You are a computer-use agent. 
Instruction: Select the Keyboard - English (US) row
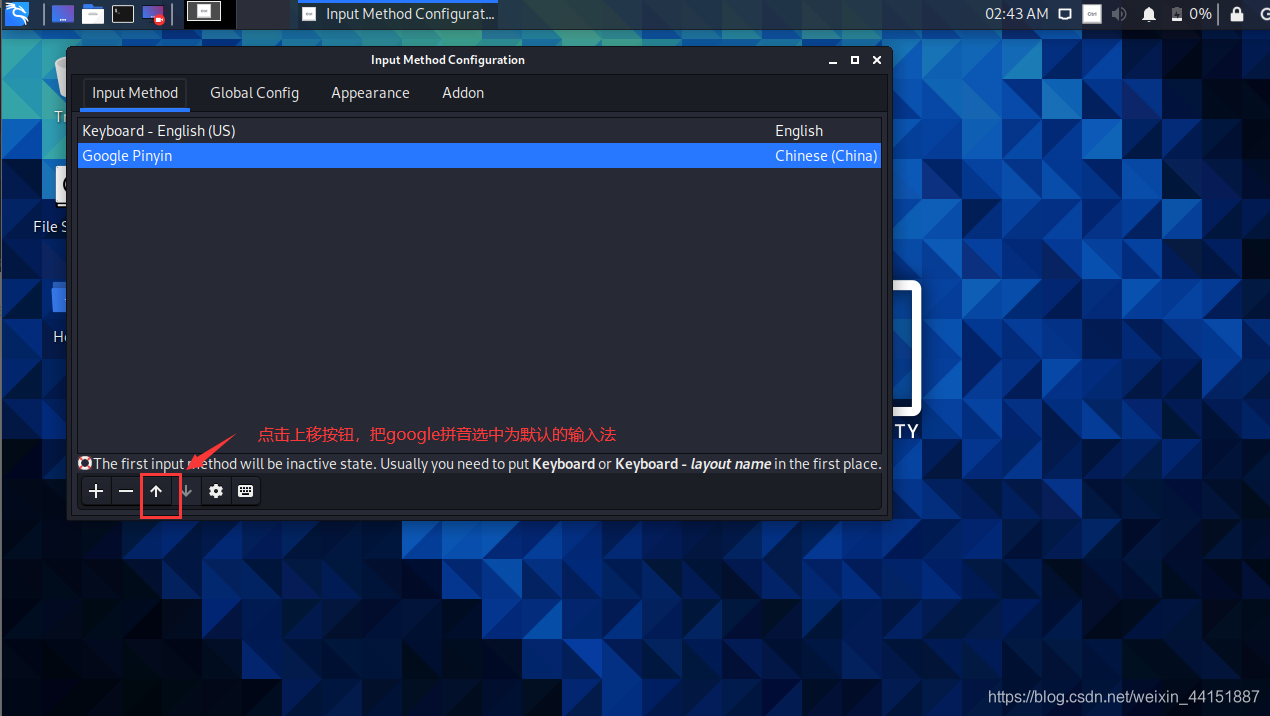[x=479, y=131]
